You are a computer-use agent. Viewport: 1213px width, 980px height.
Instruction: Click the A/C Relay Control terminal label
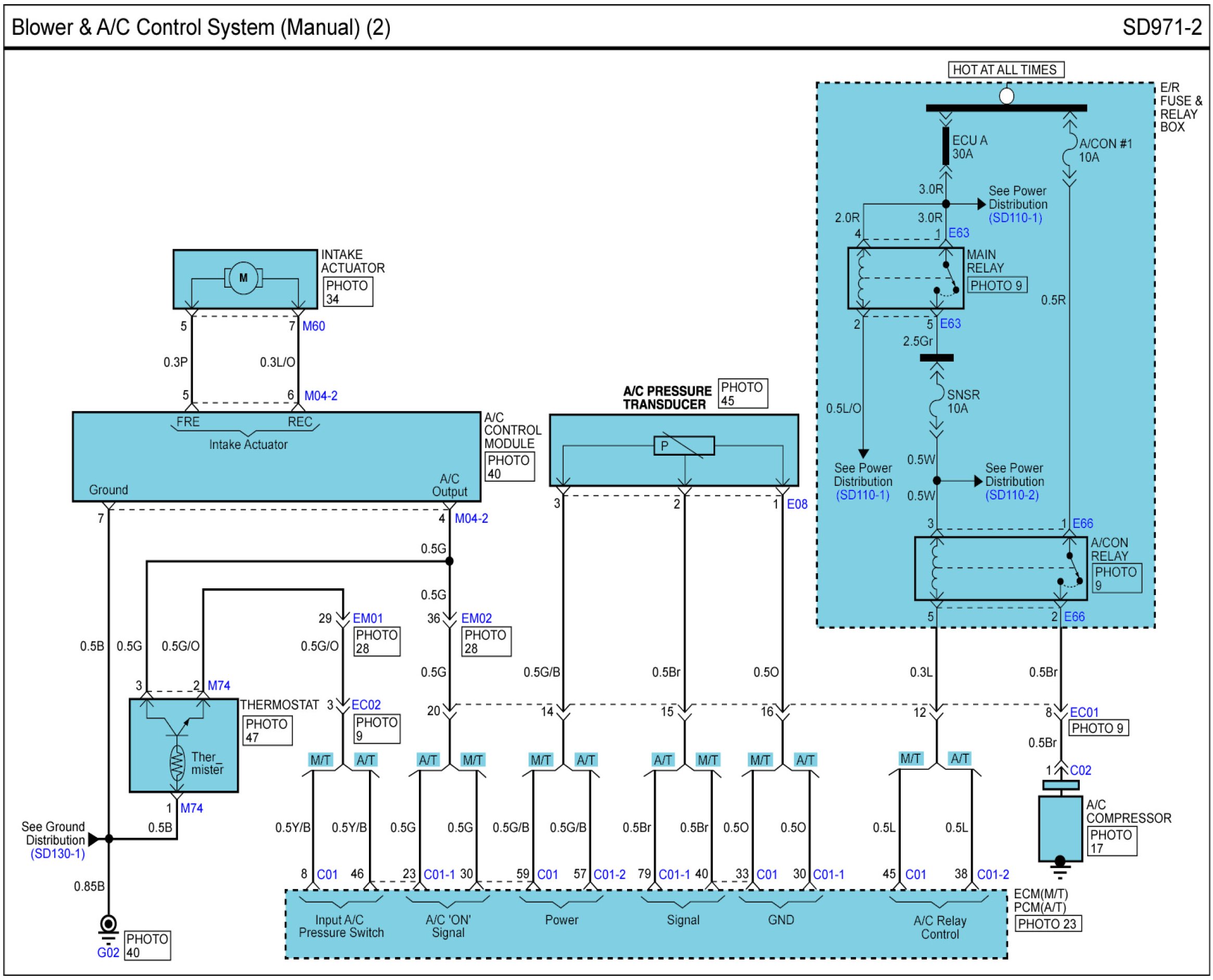pyautogui.click(x=940, y=927)
